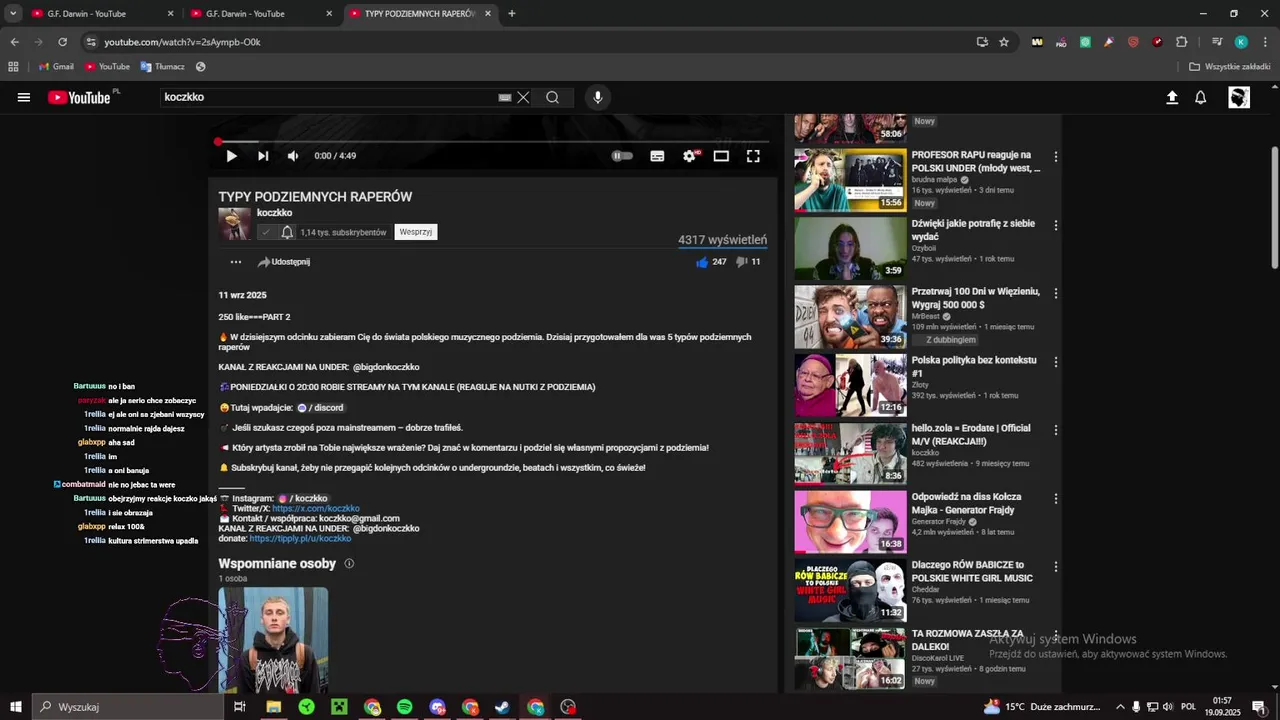Open the Tłumacz bookmark
Viewport: 1280px width, 720px height.
coord(162,67)
